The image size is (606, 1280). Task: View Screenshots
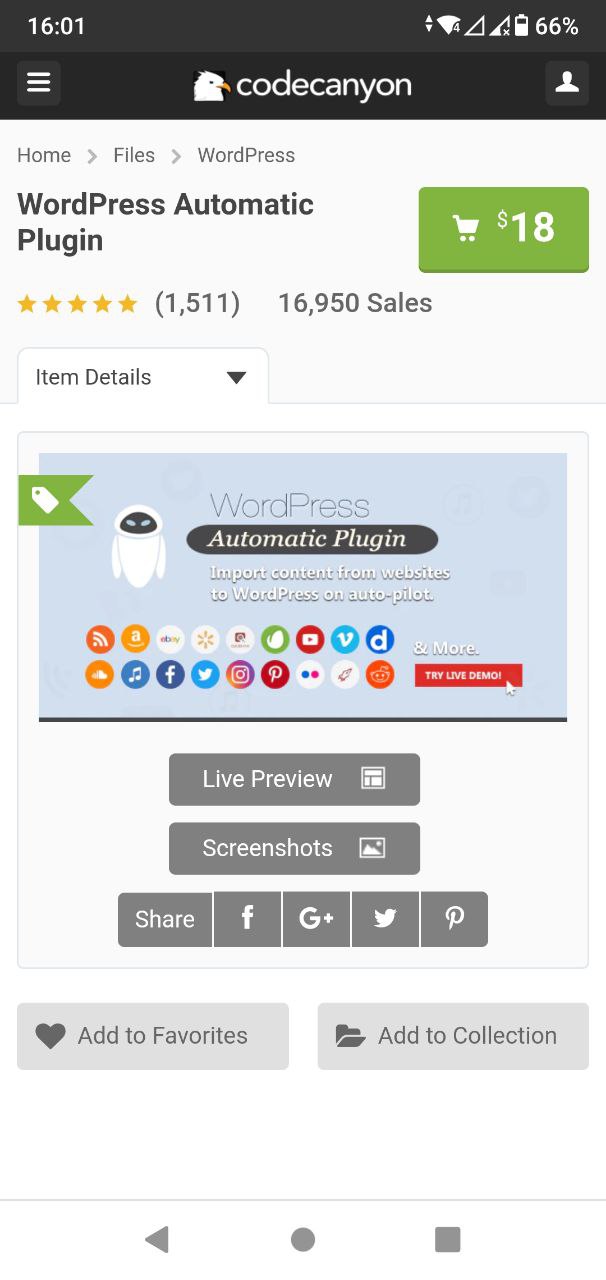tap(294, 848)
